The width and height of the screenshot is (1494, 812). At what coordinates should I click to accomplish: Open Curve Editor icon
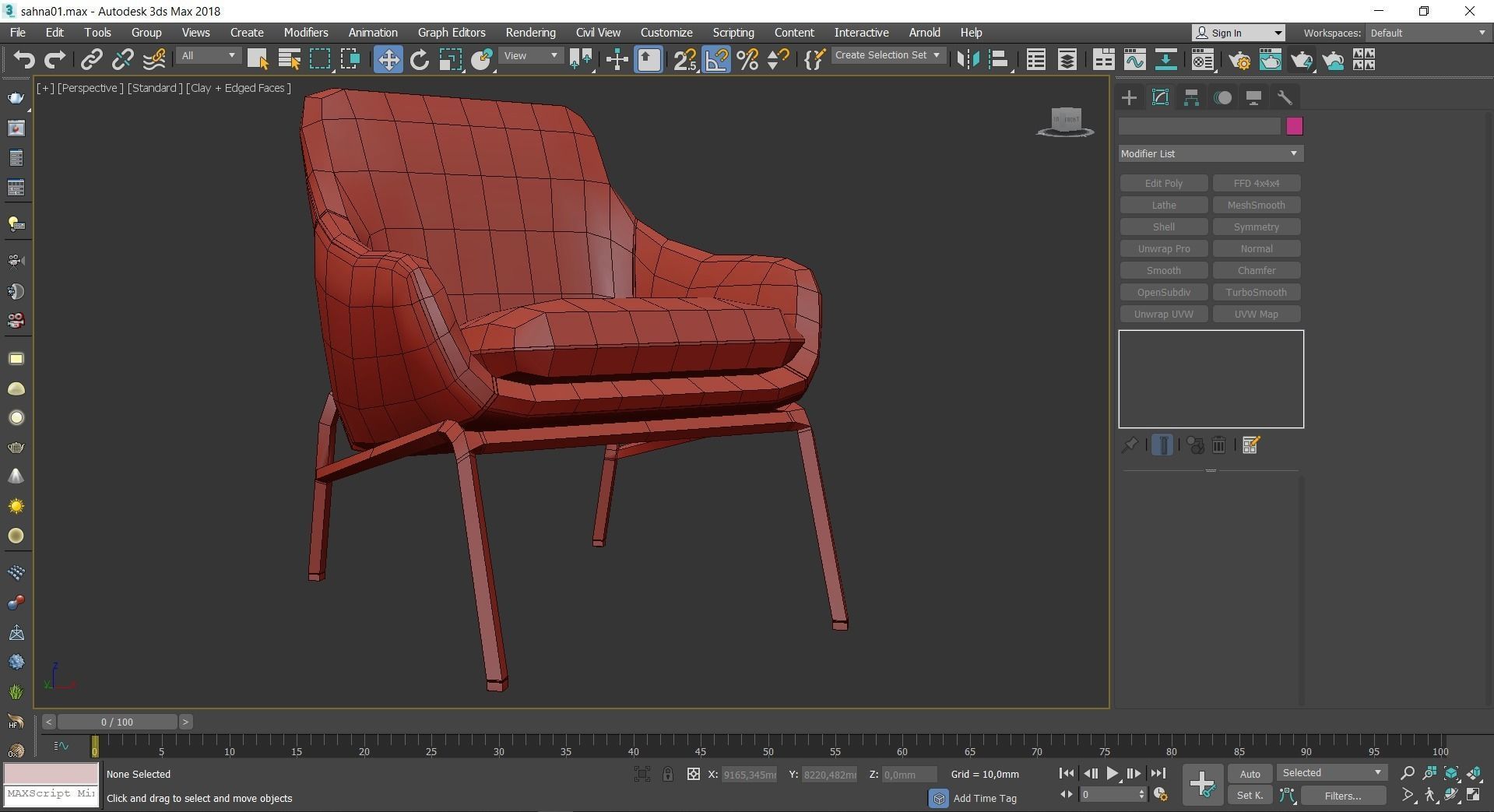(1134, 60)
